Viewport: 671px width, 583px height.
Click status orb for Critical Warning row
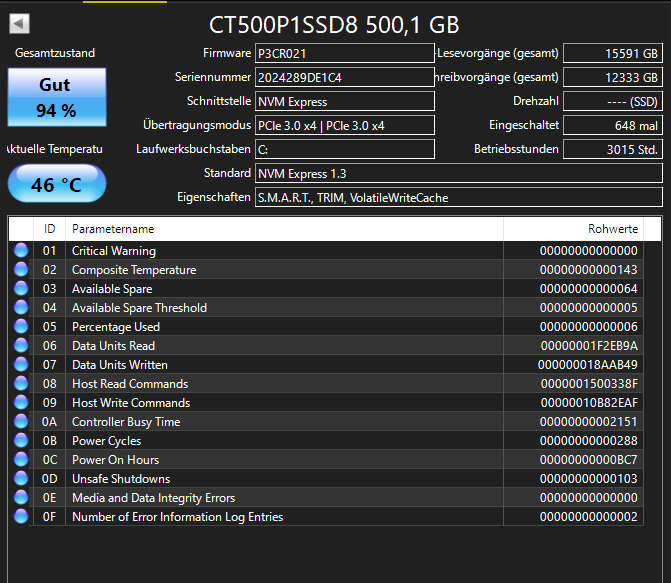[x=21, y=250]
